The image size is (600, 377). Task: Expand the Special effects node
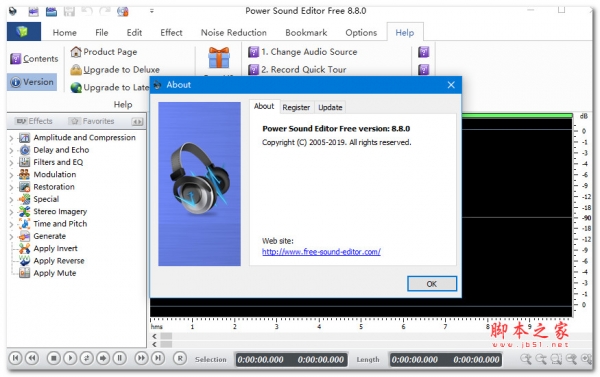(x=11, y=200)
